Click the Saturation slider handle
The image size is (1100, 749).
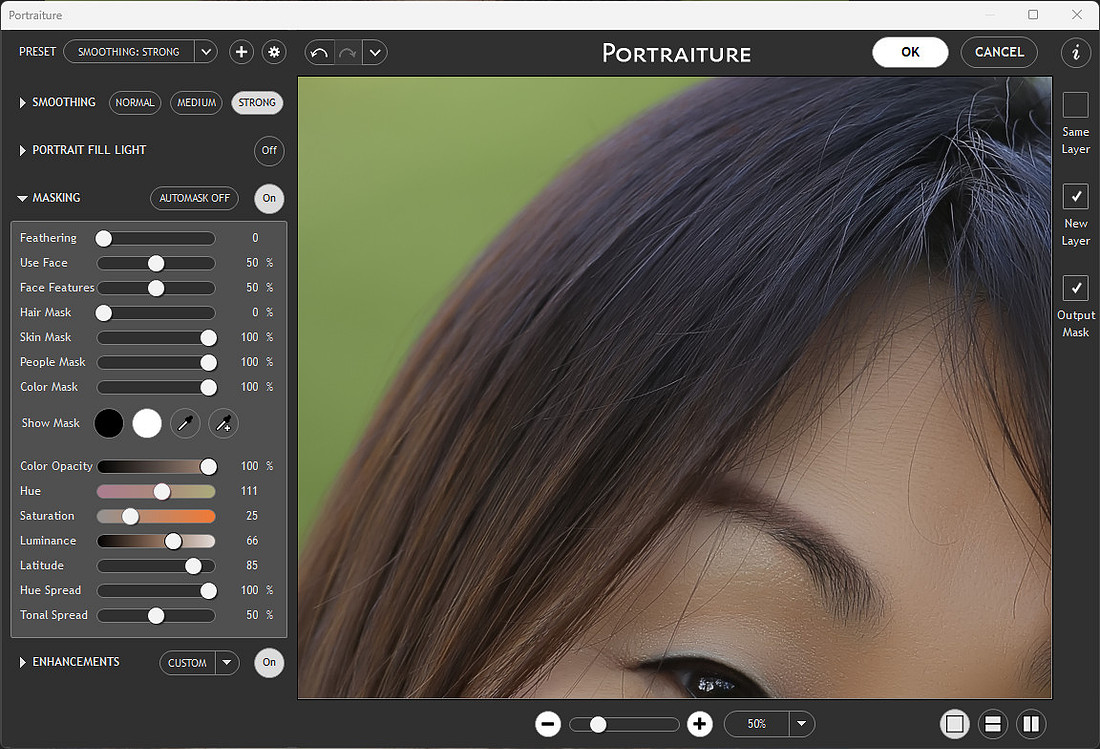pyautogui.click(x=130, y=516)
